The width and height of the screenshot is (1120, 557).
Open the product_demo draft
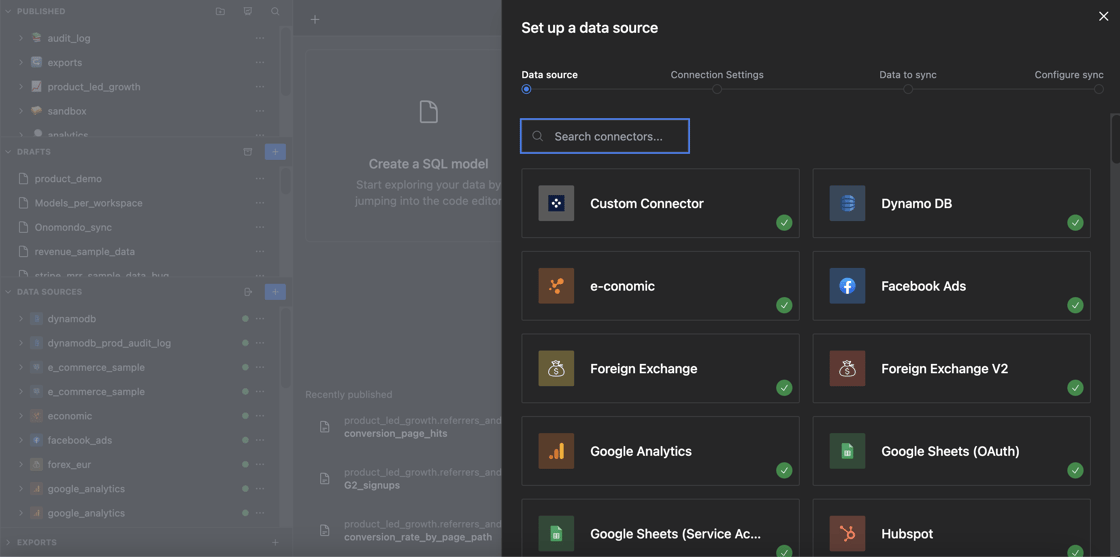pos(68,179)
